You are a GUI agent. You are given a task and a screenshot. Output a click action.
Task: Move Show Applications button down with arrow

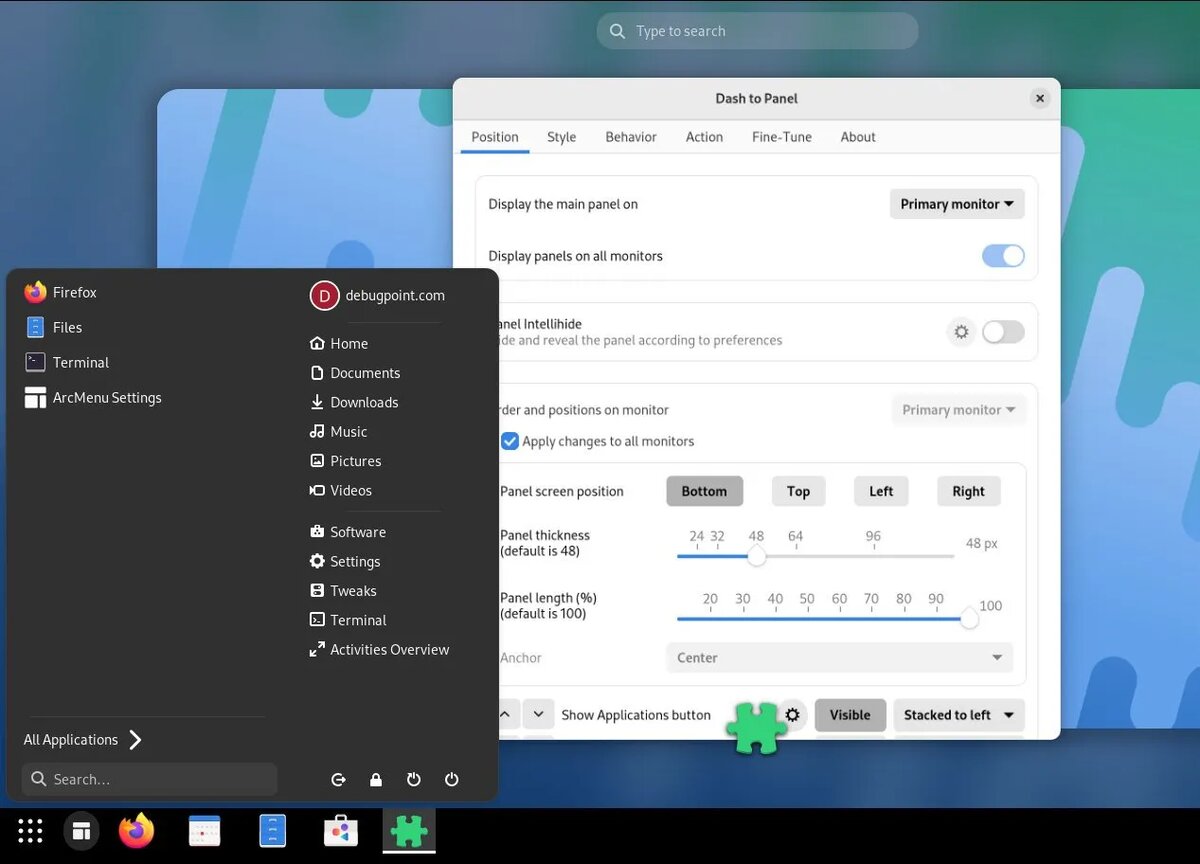tap(538, 714)
